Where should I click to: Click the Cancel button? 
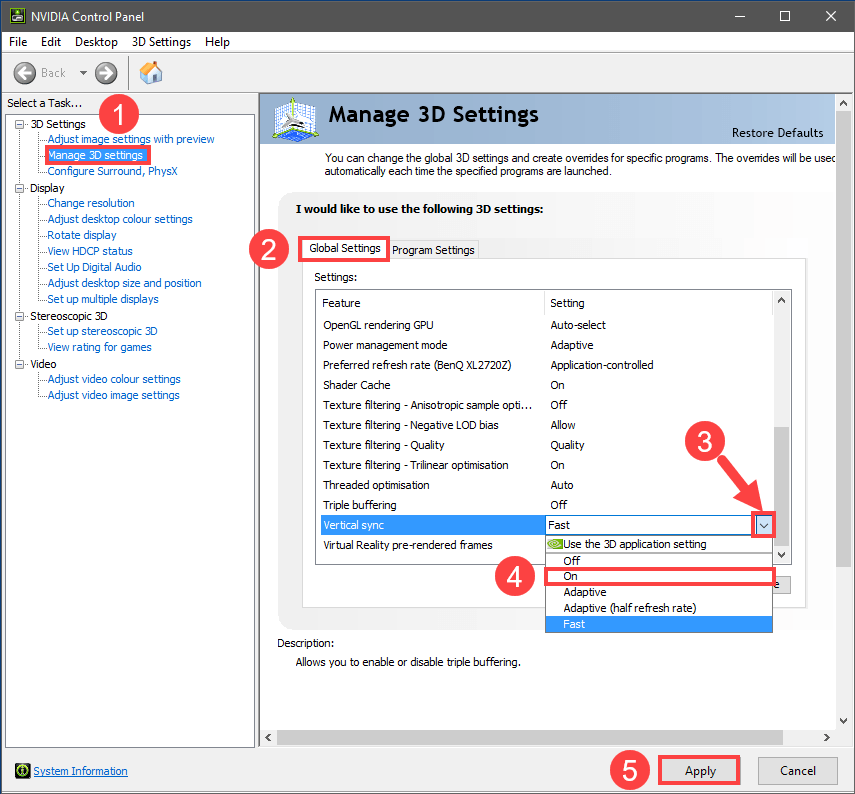tap(798, 771)
